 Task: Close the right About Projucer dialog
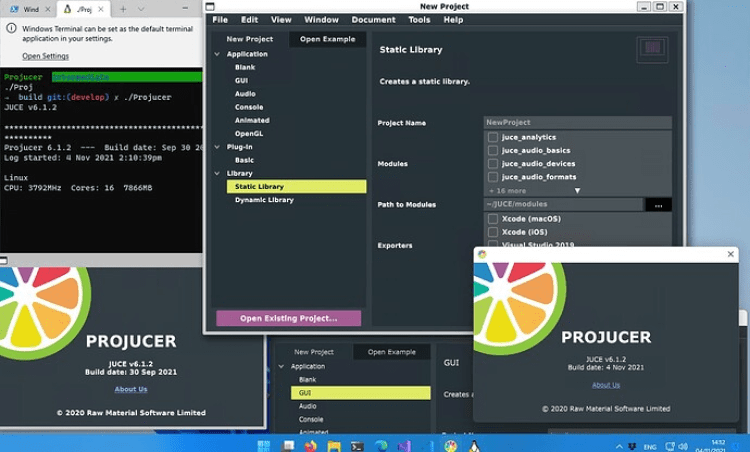click(730, 254)
